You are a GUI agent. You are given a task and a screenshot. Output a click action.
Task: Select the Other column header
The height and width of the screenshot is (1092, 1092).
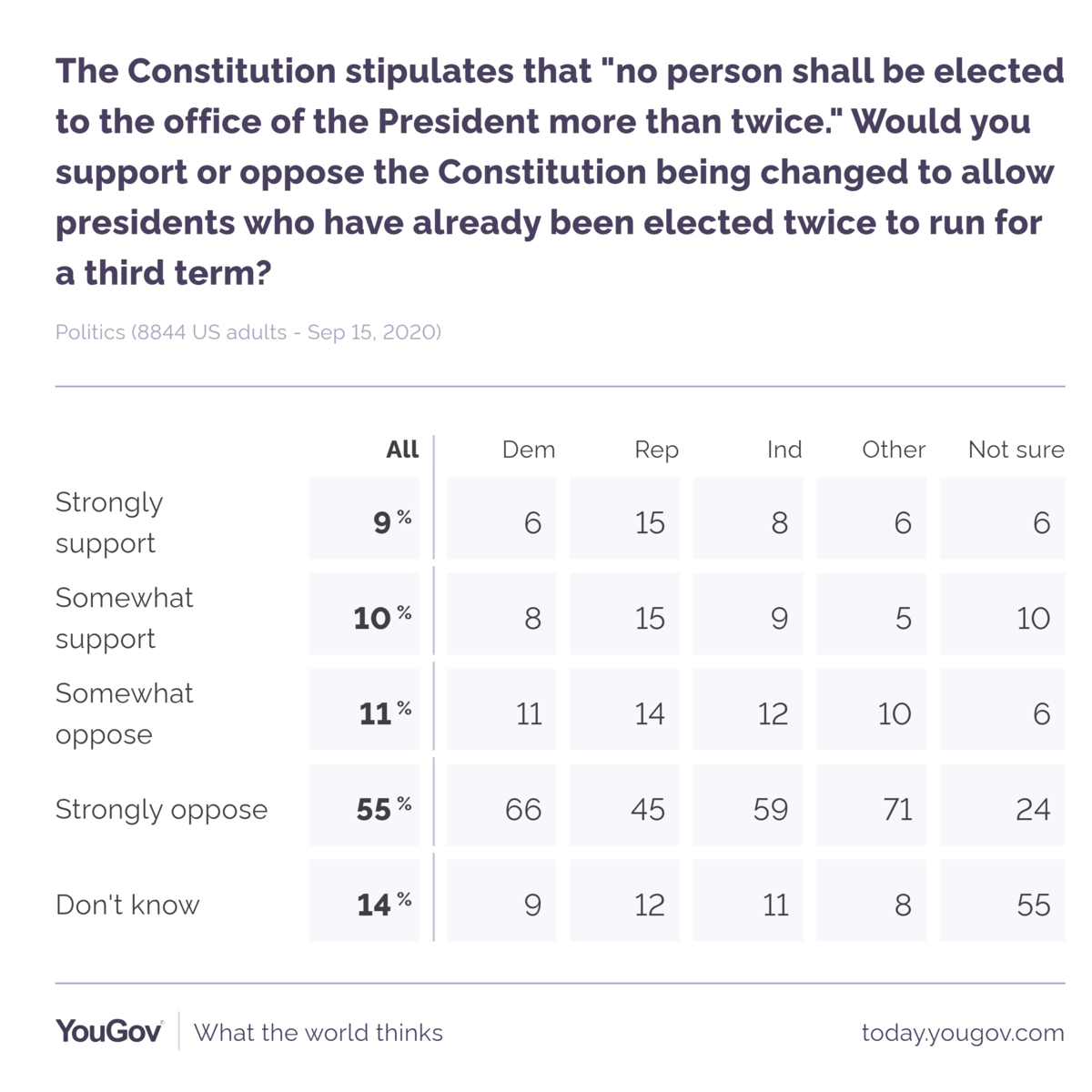(x=893, y=450)
